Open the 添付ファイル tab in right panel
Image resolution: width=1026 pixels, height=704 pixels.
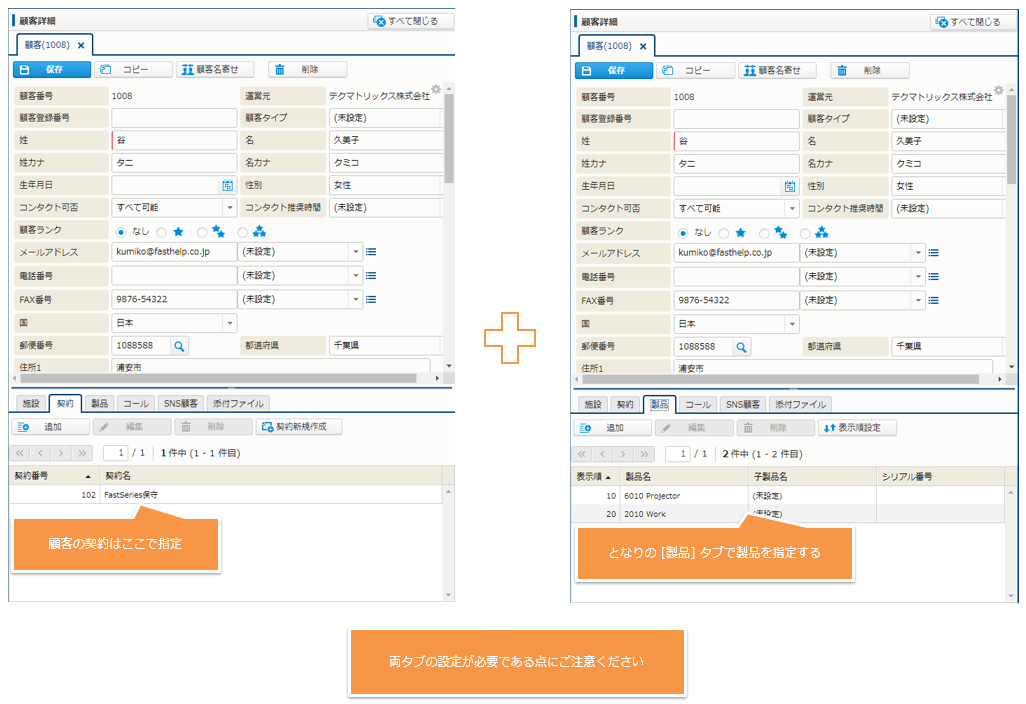[802, 405]
